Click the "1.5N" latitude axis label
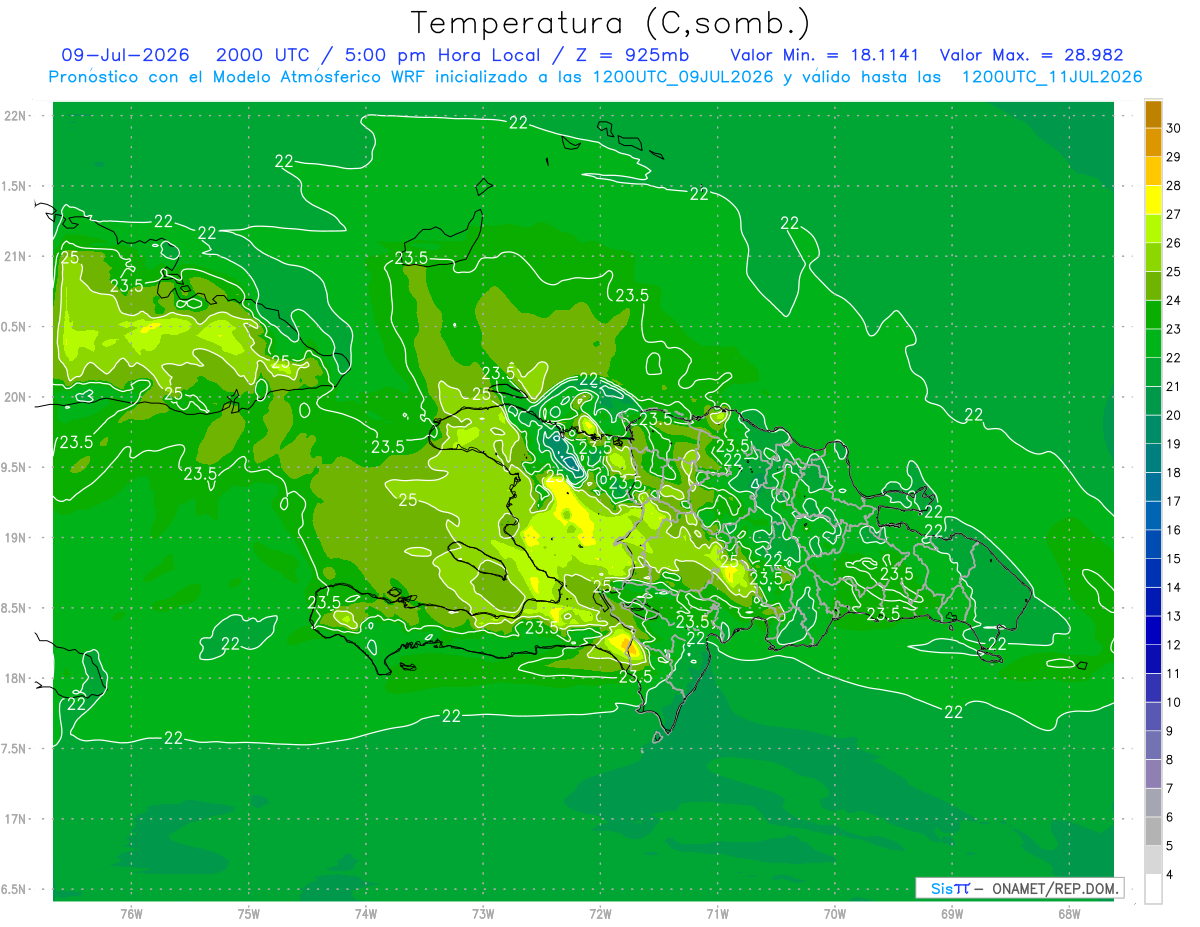 15,187
